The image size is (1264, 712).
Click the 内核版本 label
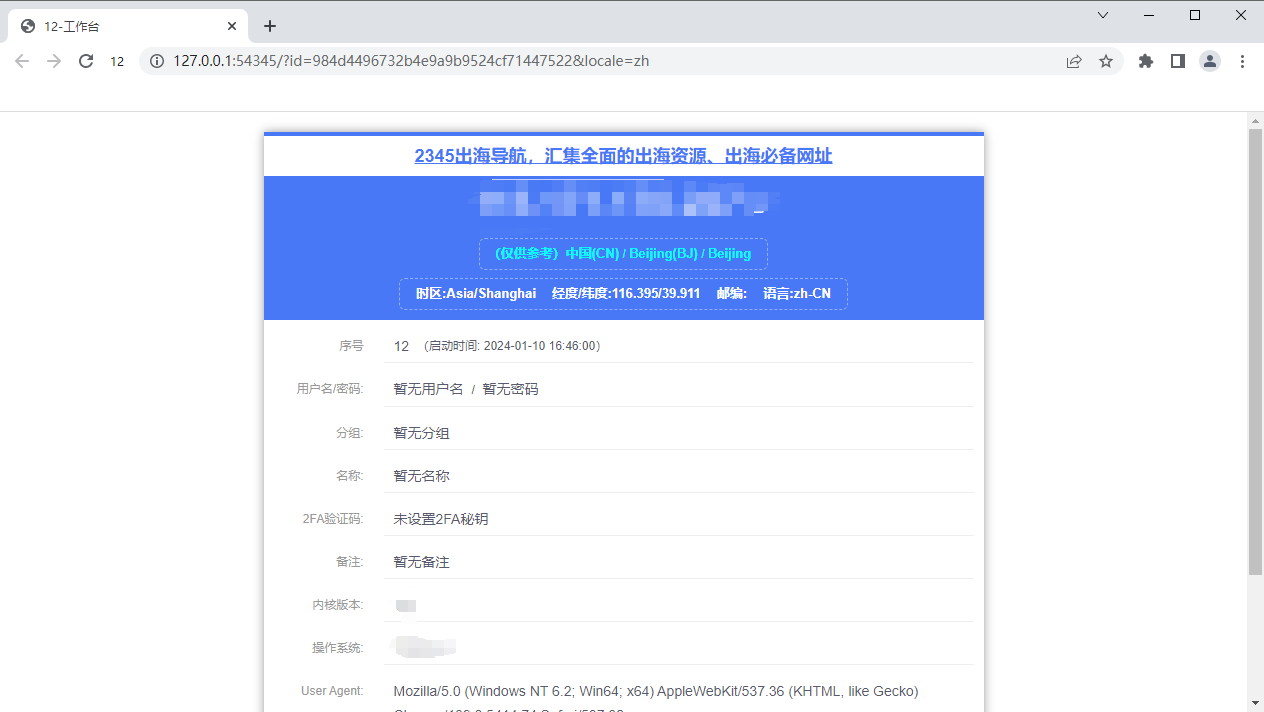coord(338,605)
